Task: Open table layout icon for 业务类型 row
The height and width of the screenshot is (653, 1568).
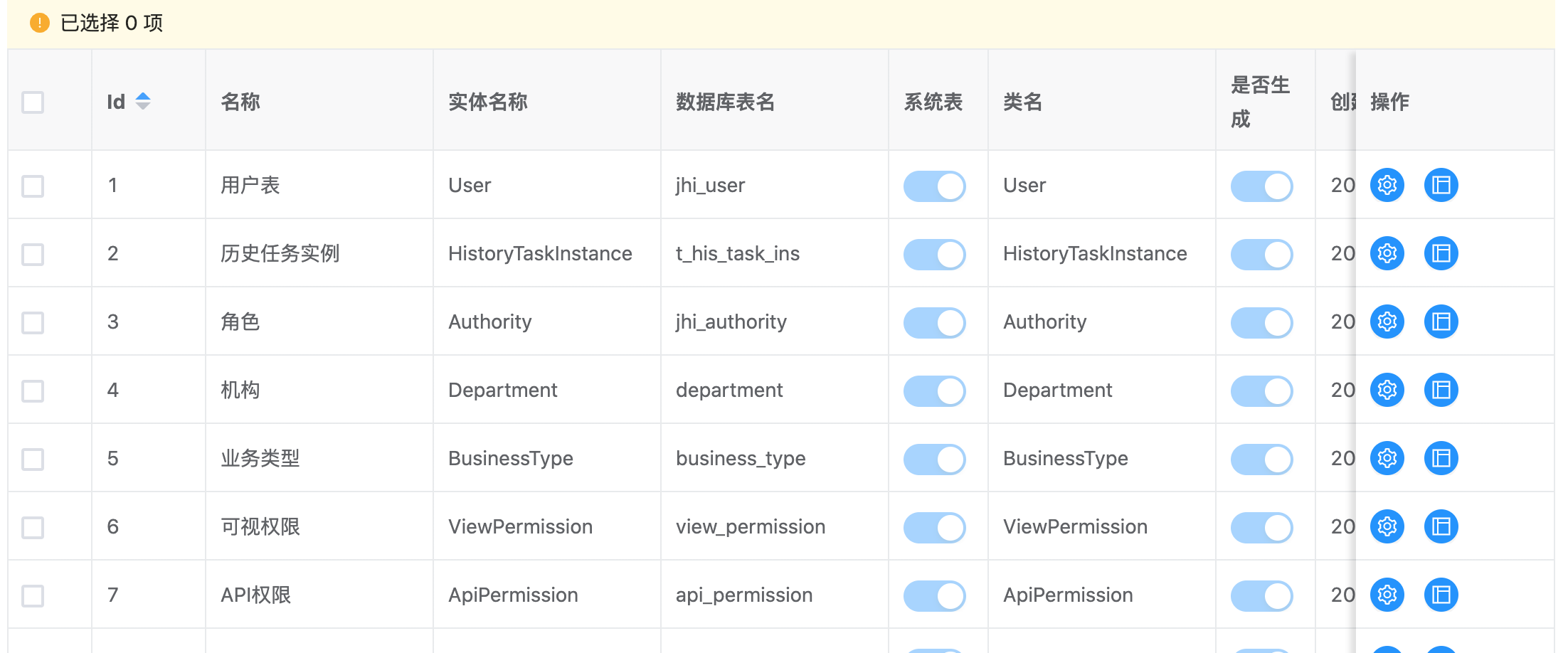Action: [x=1441, y=458]
